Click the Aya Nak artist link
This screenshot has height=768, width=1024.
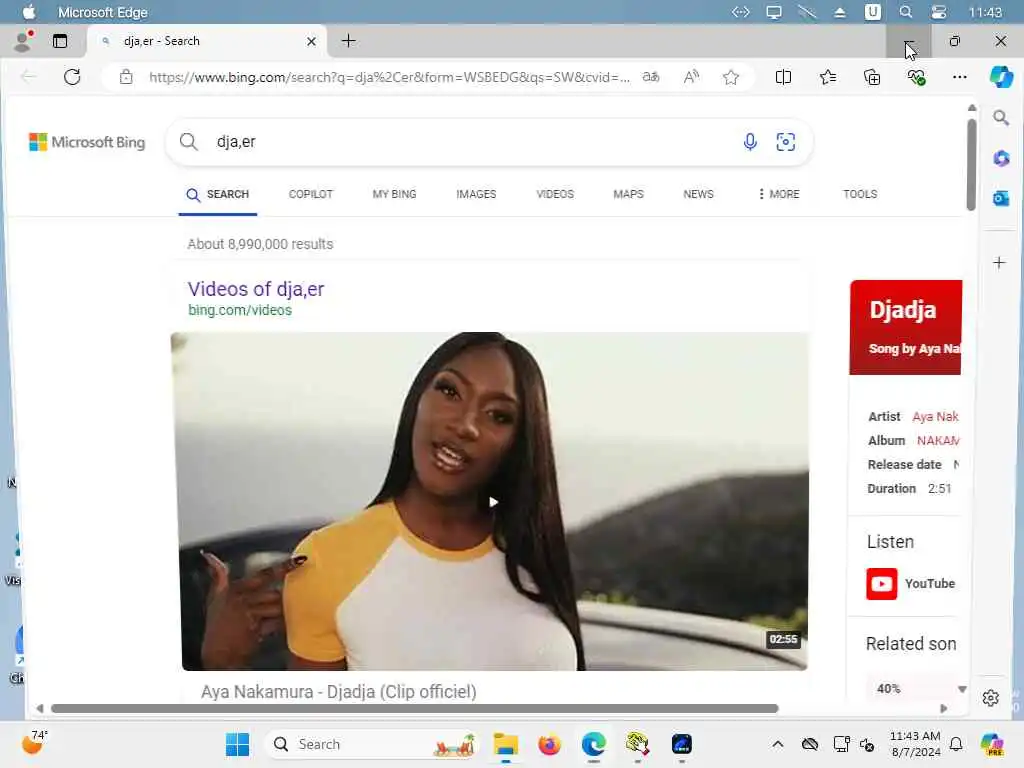[x=935, y=417]
